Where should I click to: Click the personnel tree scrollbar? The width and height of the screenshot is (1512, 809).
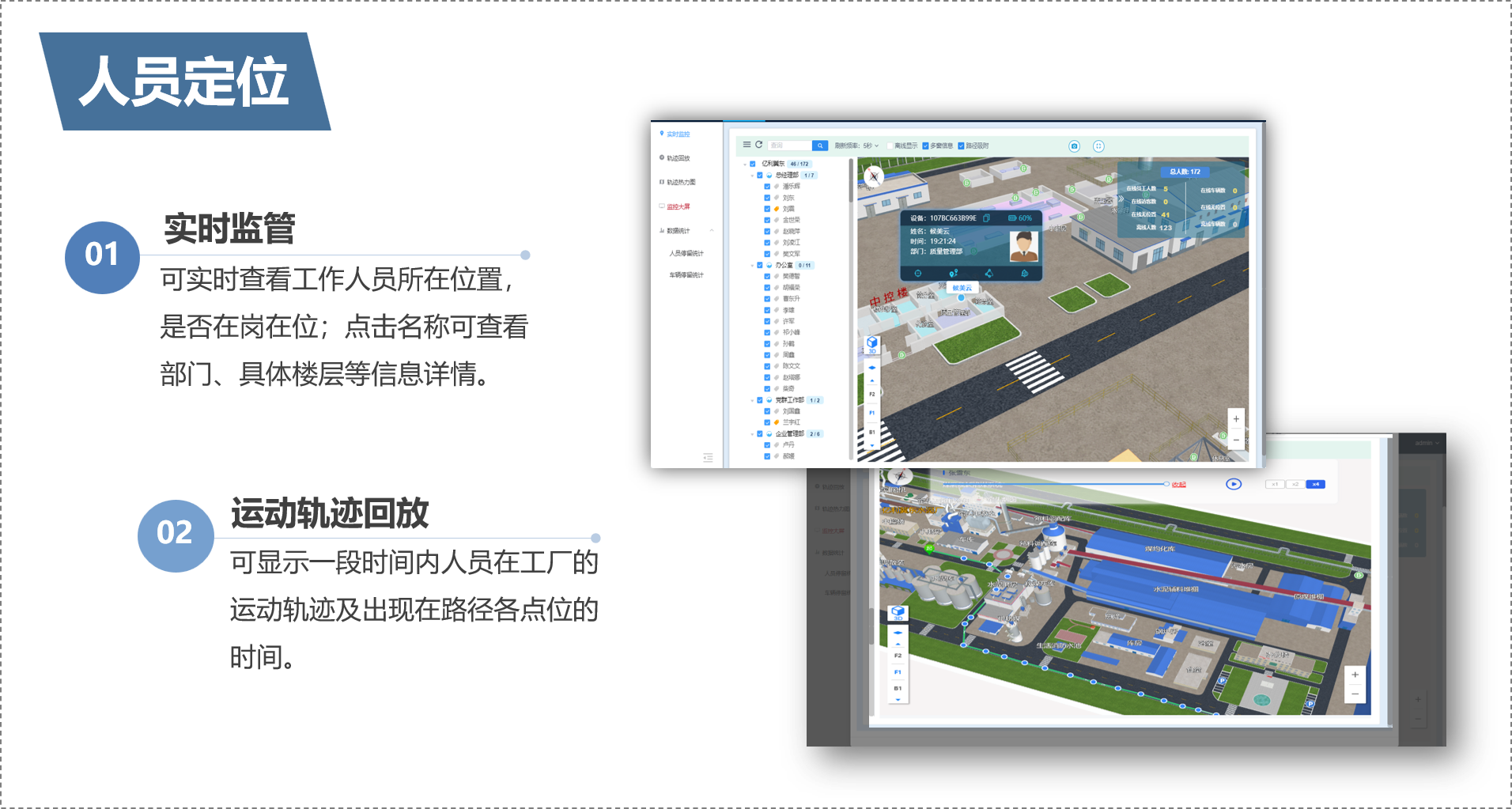851,180
